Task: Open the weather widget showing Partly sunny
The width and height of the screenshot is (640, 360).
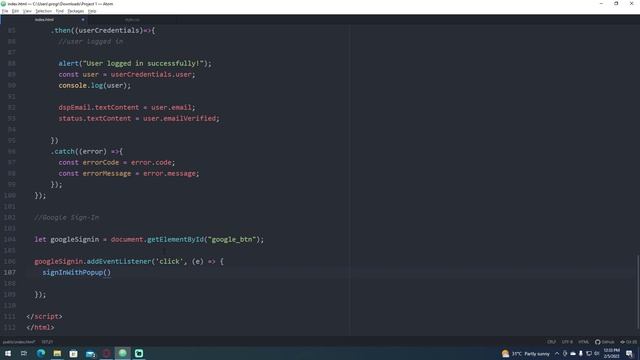Action: tap(526, 353)
